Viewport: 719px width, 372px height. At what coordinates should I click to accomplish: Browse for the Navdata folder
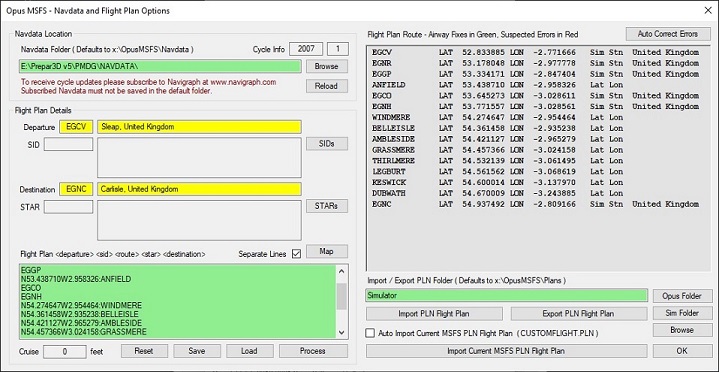[326, 66]
